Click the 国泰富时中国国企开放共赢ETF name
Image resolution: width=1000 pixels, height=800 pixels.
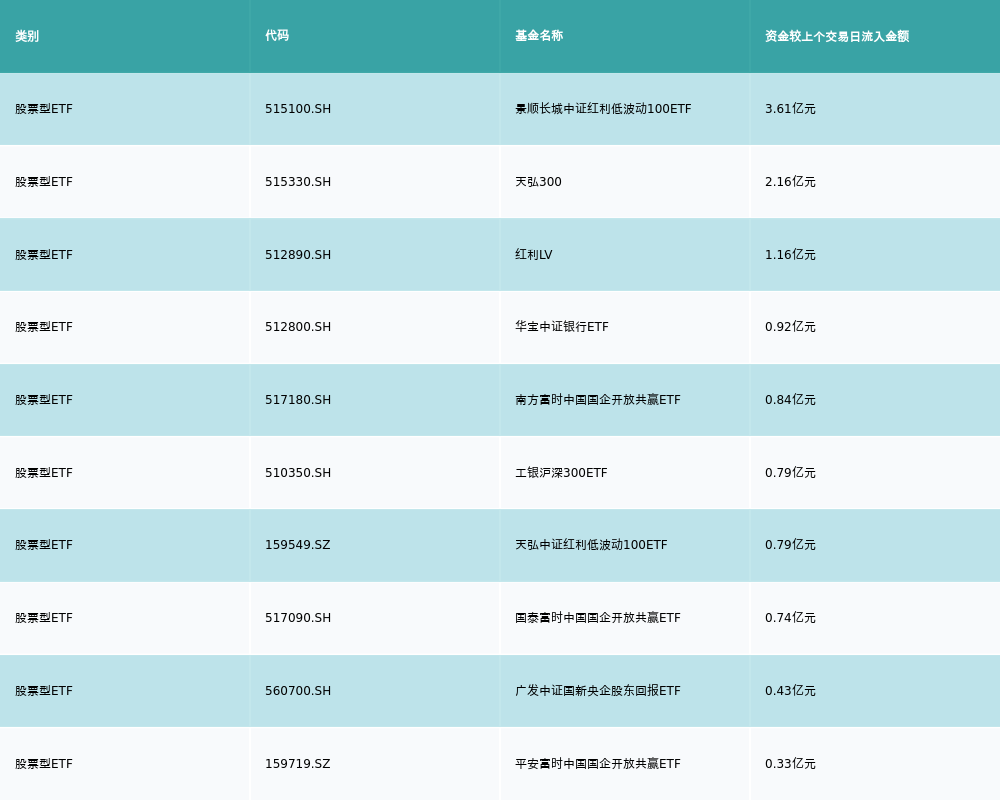point(597,618)
